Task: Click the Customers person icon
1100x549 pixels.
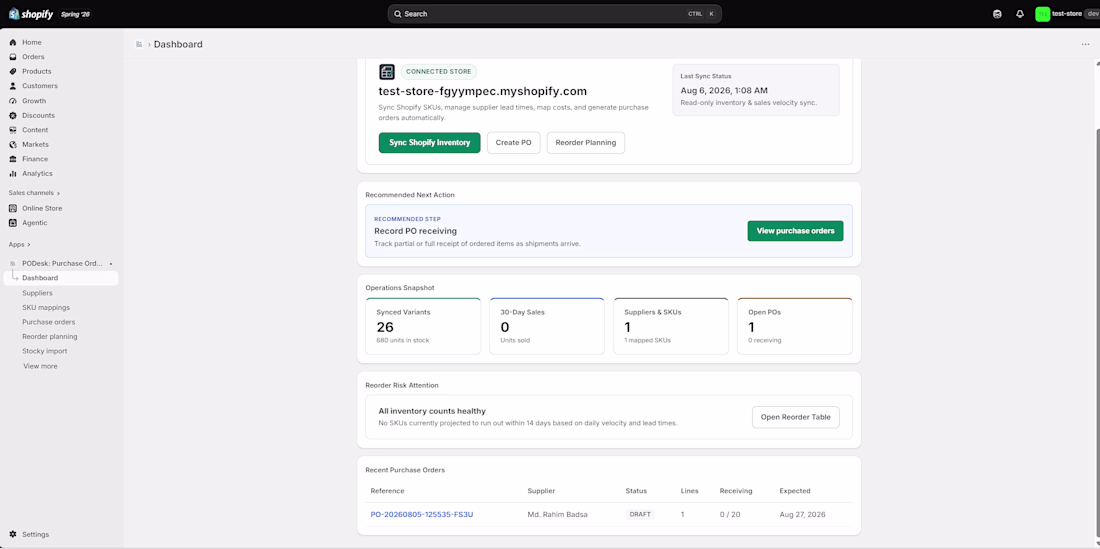Action: pos(13,86)
